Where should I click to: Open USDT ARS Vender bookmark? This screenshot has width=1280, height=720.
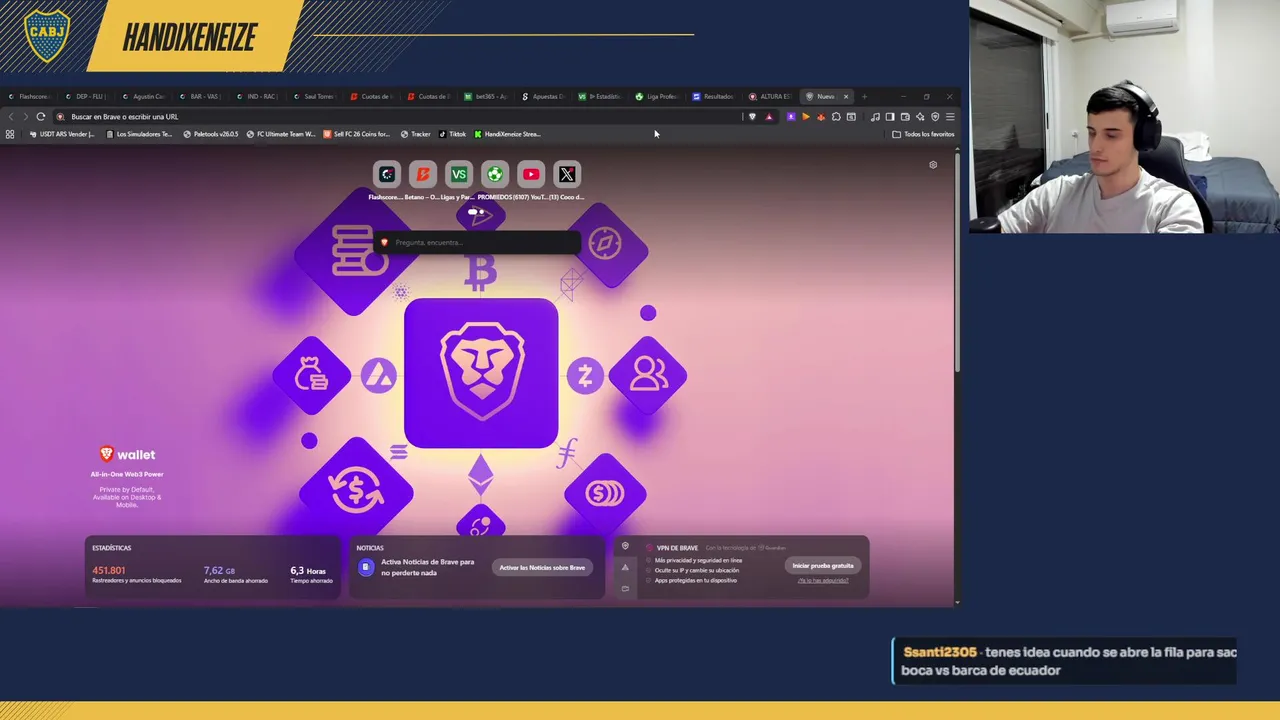(62, 134)
